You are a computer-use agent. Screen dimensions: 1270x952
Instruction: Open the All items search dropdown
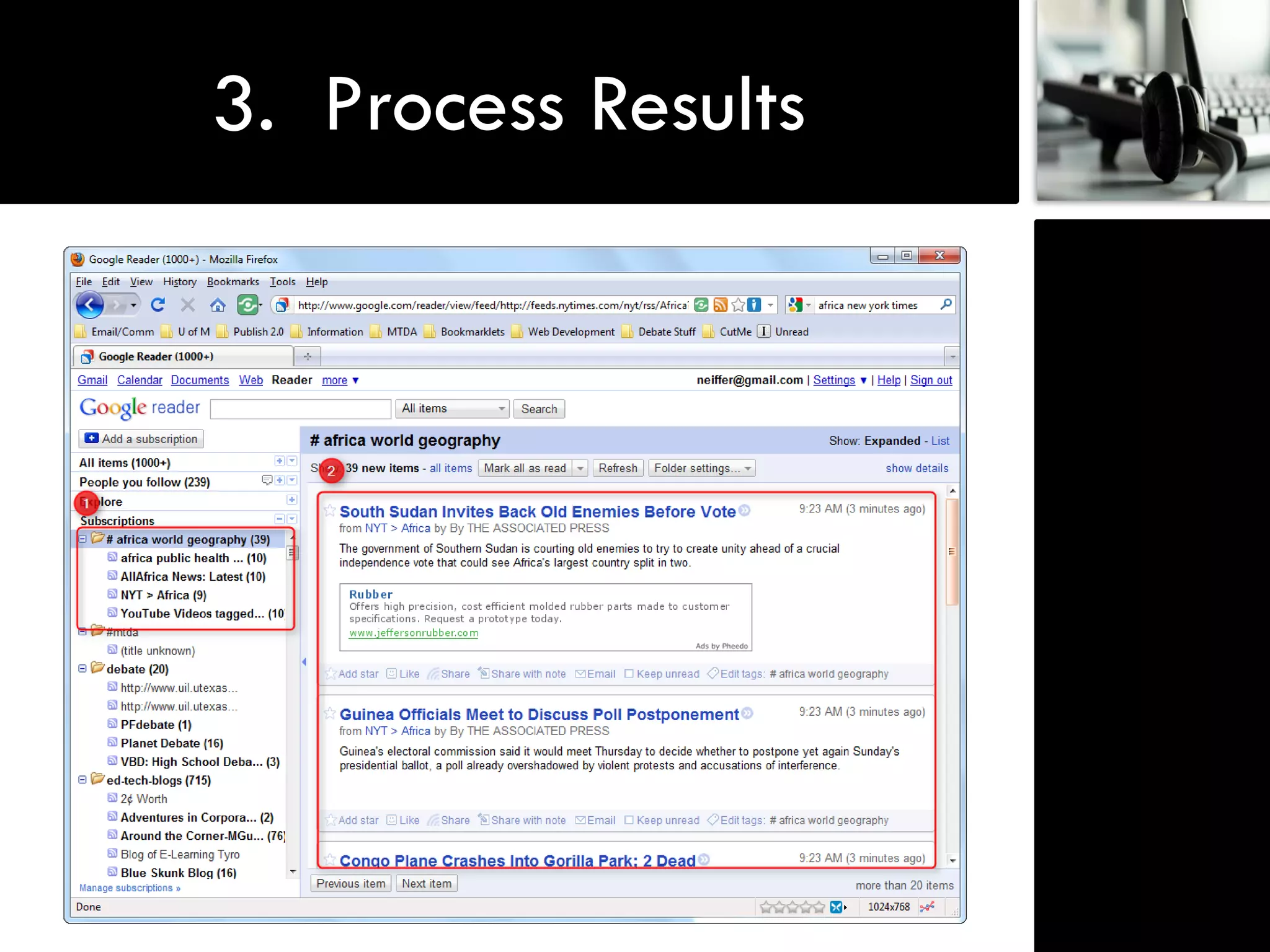coord(452,408)
